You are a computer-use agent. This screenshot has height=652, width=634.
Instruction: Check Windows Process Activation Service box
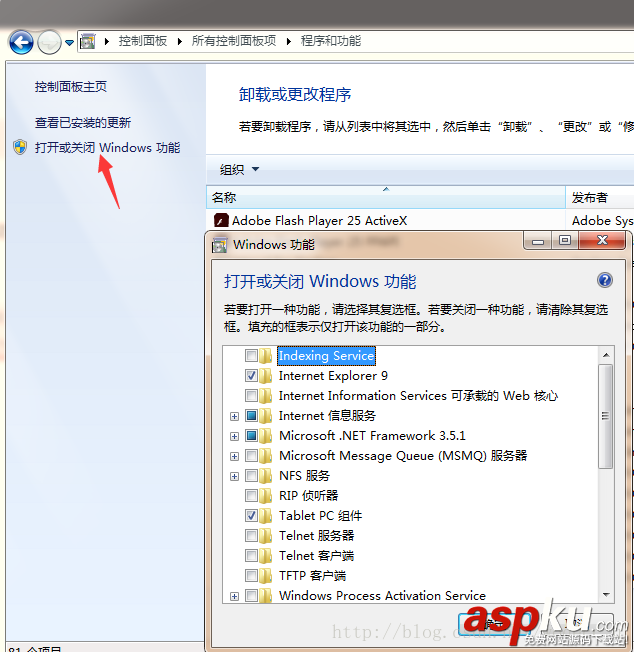(251, 595)
